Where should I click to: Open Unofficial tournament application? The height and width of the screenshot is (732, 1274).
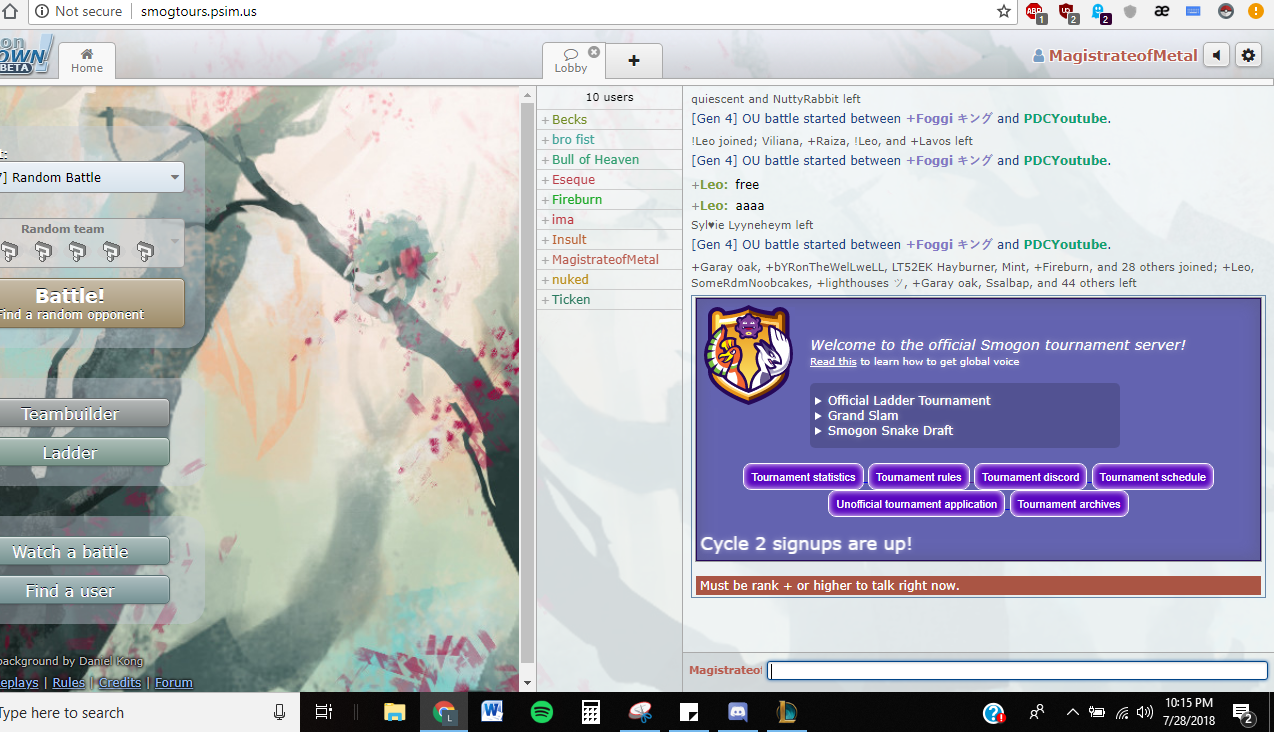coord(917,504)
